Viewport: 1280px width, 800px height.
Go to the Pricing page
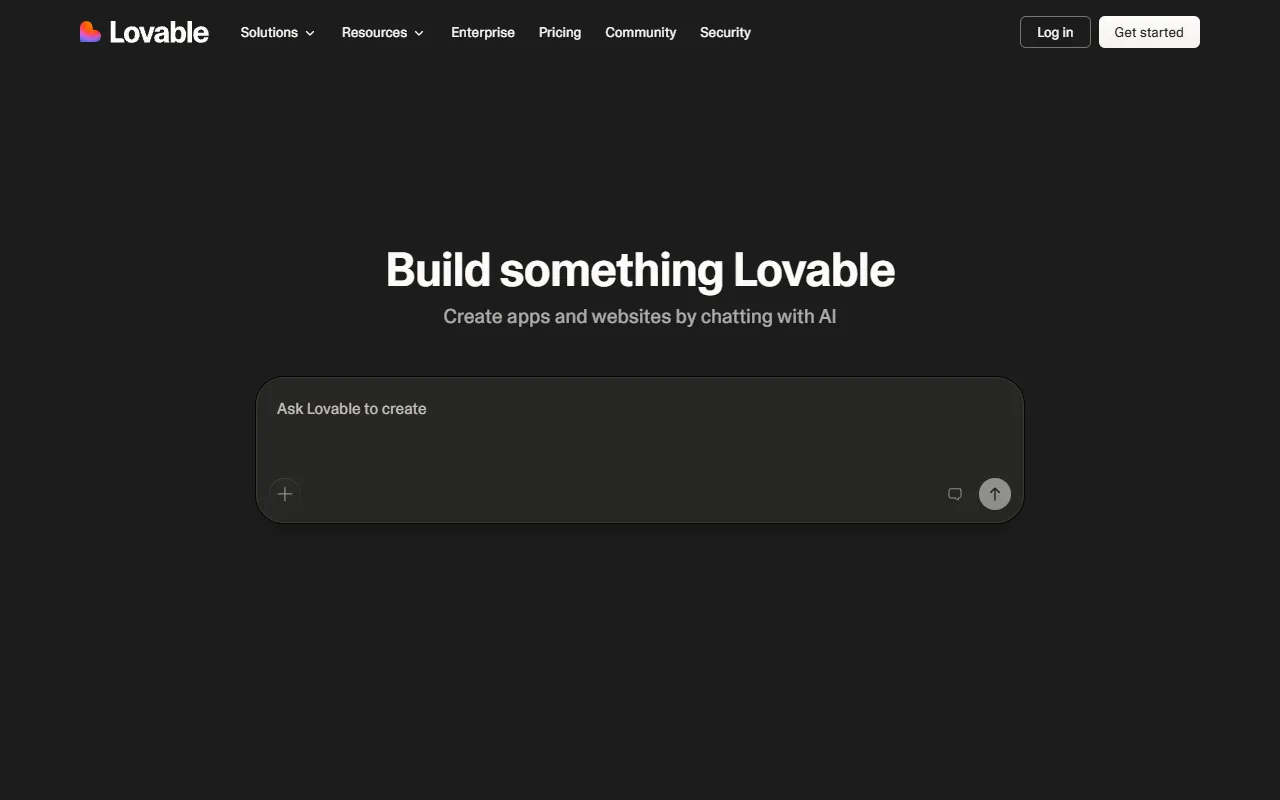[560, 32]
